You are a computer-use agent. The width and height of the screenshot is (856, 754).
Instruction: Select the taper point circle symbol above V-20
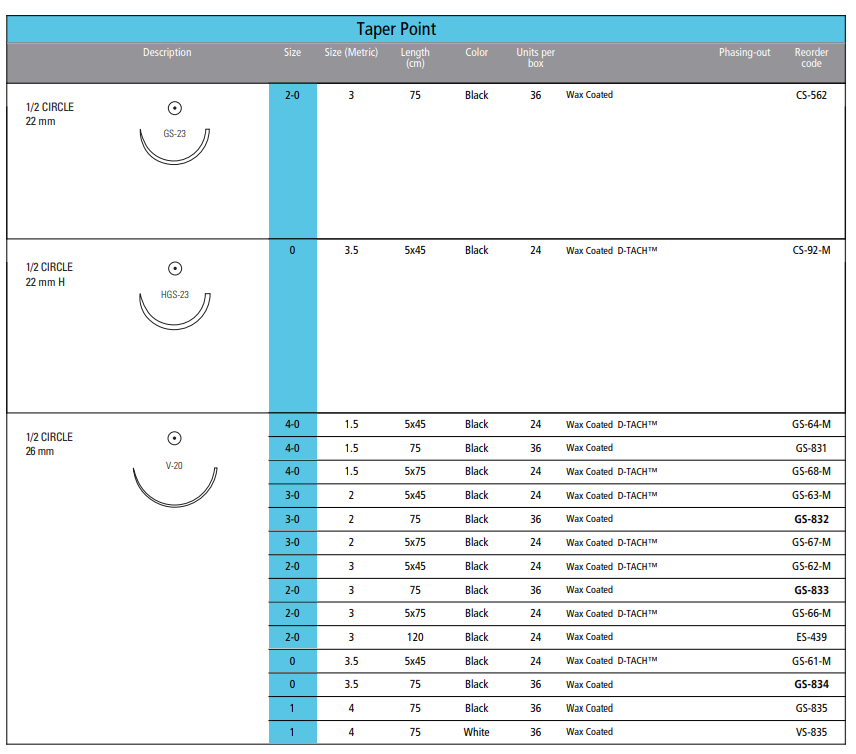pos(174,438)
